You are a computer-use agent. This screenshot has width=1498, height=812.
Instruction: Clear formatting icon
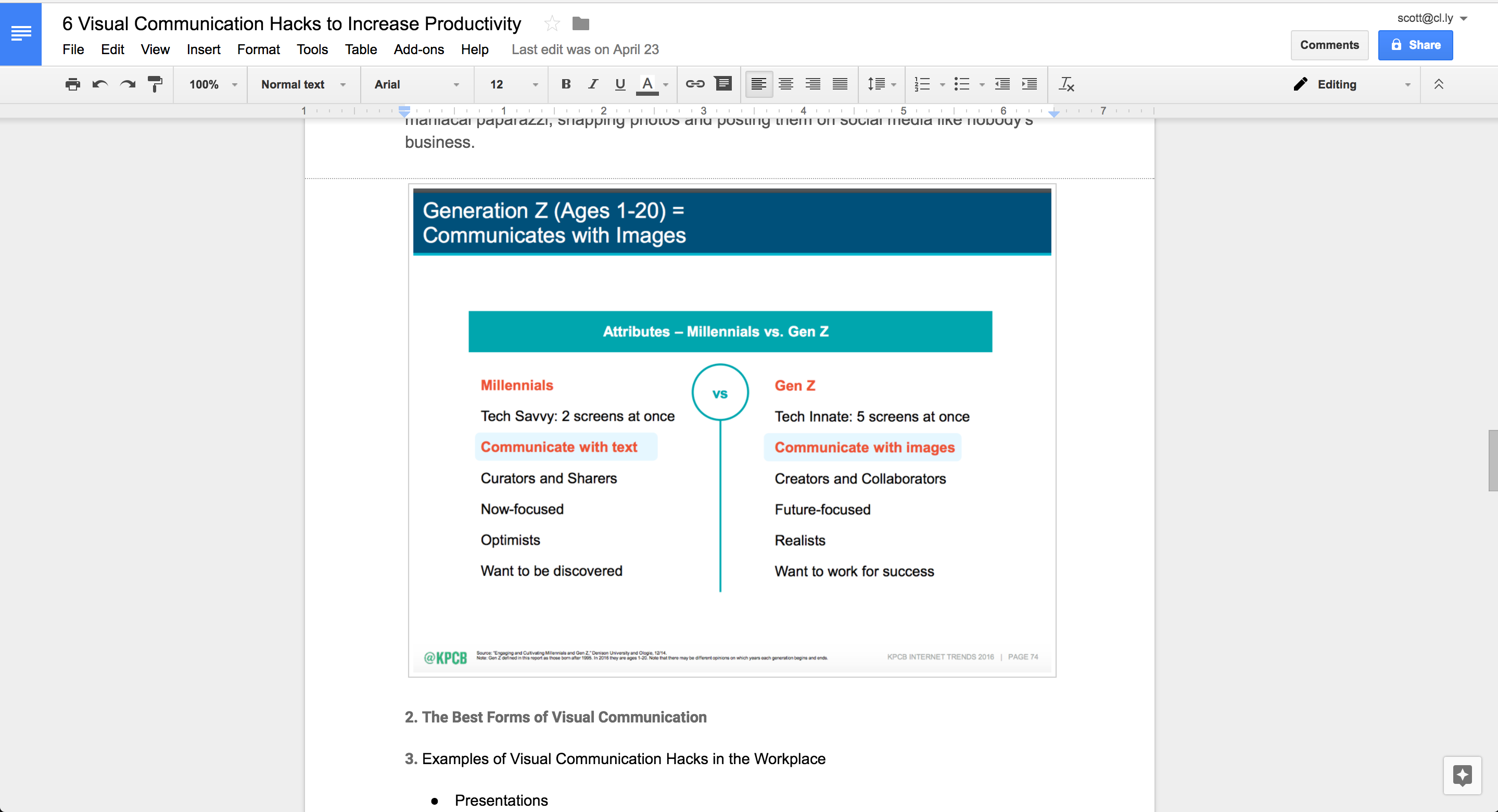point(1067,84)
